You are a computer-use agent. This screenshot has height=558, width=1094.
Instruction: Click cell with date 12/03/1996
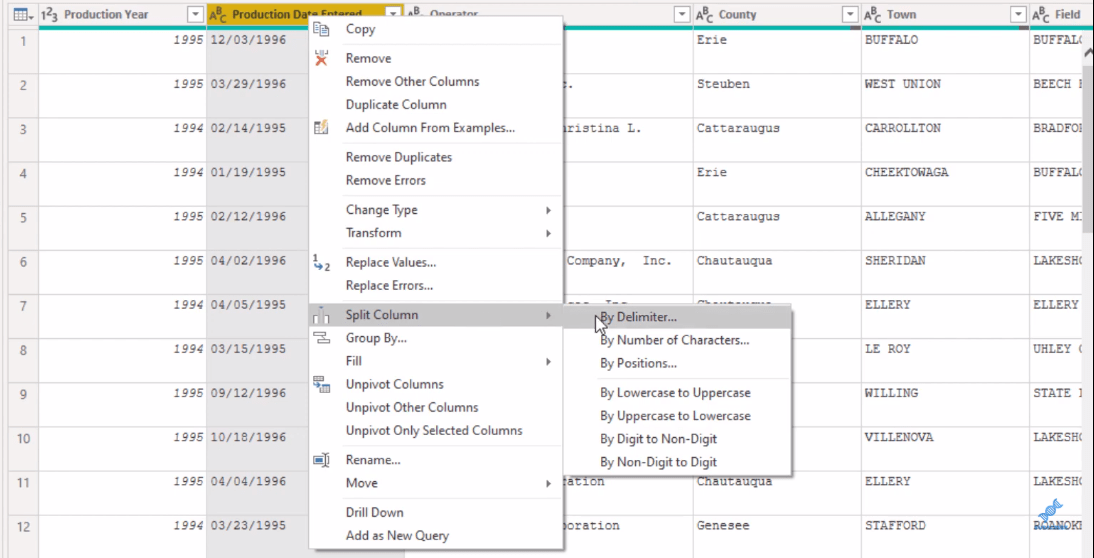[248, 40]
